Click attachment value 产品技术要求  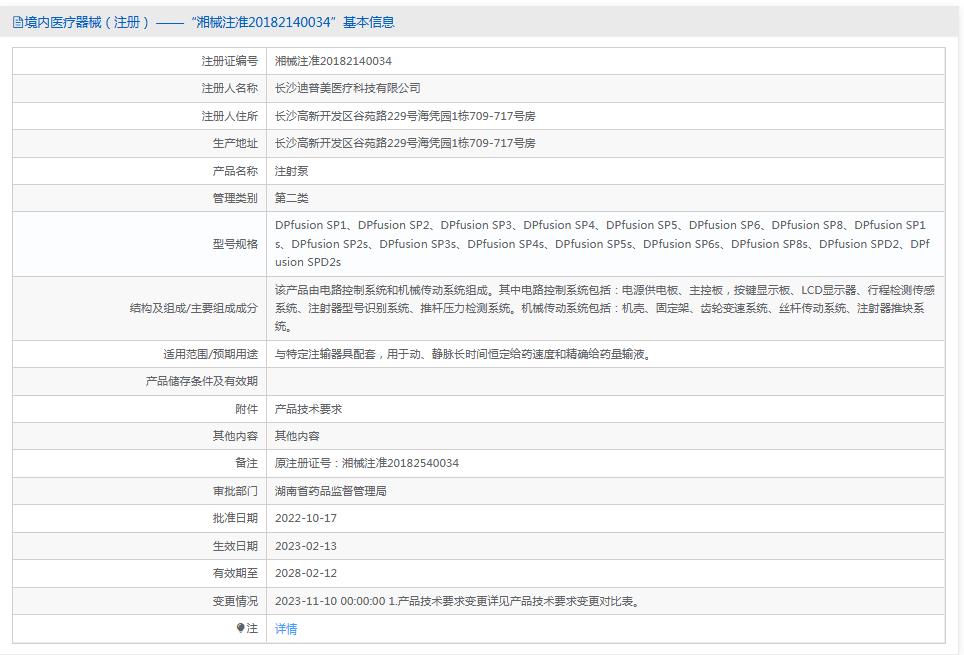coord(308,409)
